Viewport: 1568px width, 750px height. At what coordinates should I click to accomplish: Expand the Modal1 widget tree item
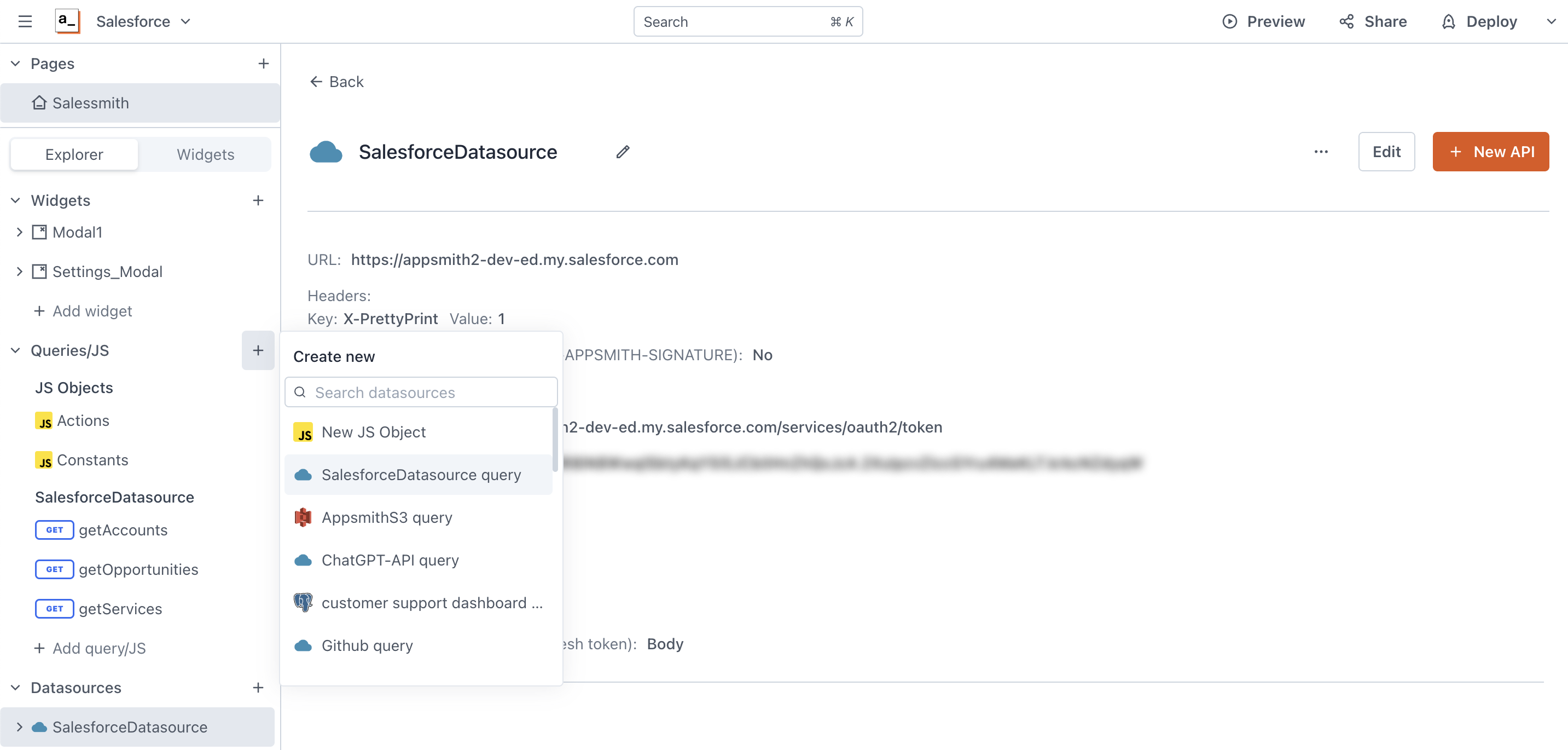[x=19, y=232]
